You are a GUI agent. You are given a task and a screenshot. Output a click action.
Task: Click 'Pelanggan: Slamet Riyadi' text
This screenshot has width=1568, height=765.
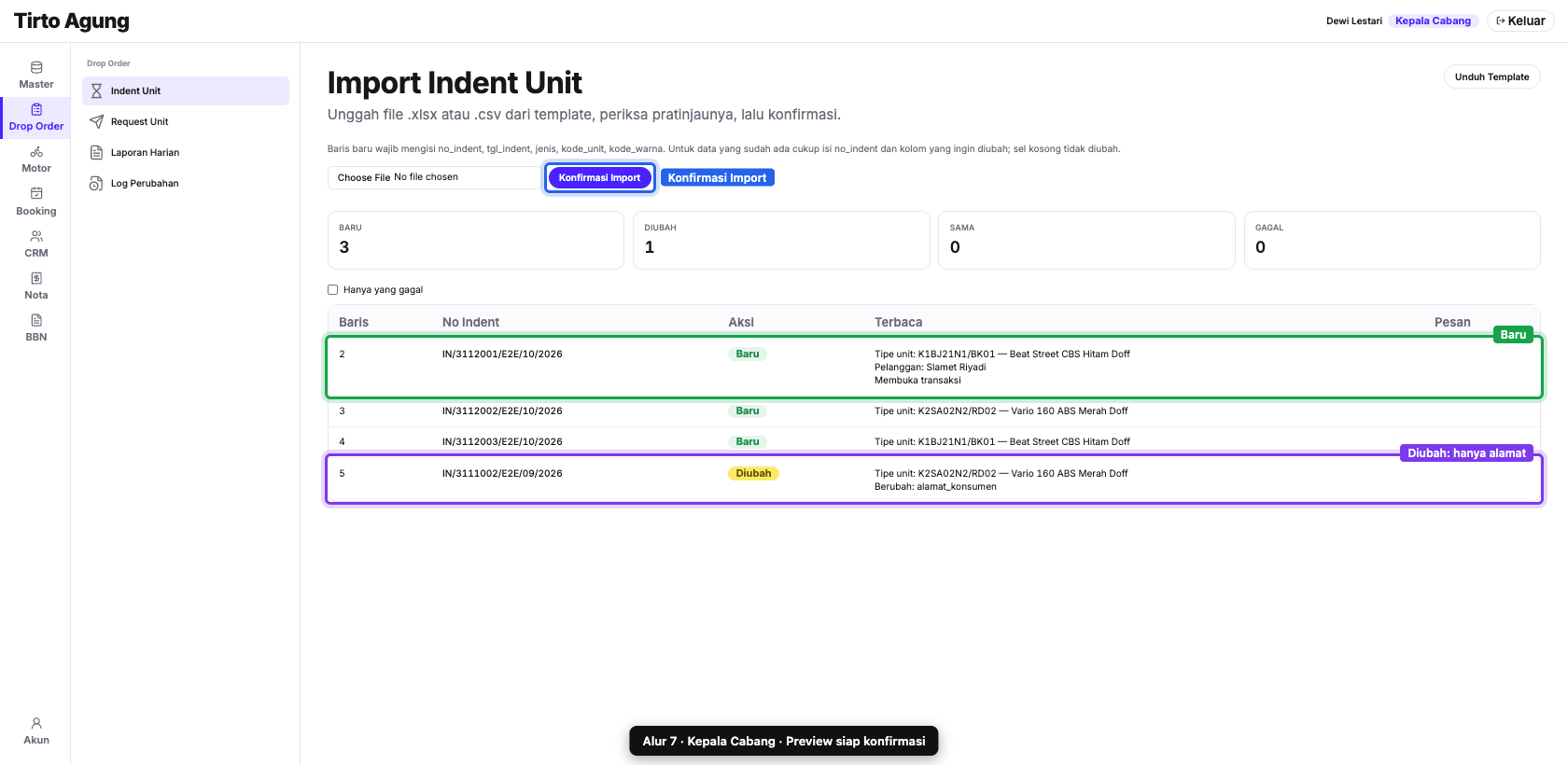pyautogui.click(x=930, y=368)
